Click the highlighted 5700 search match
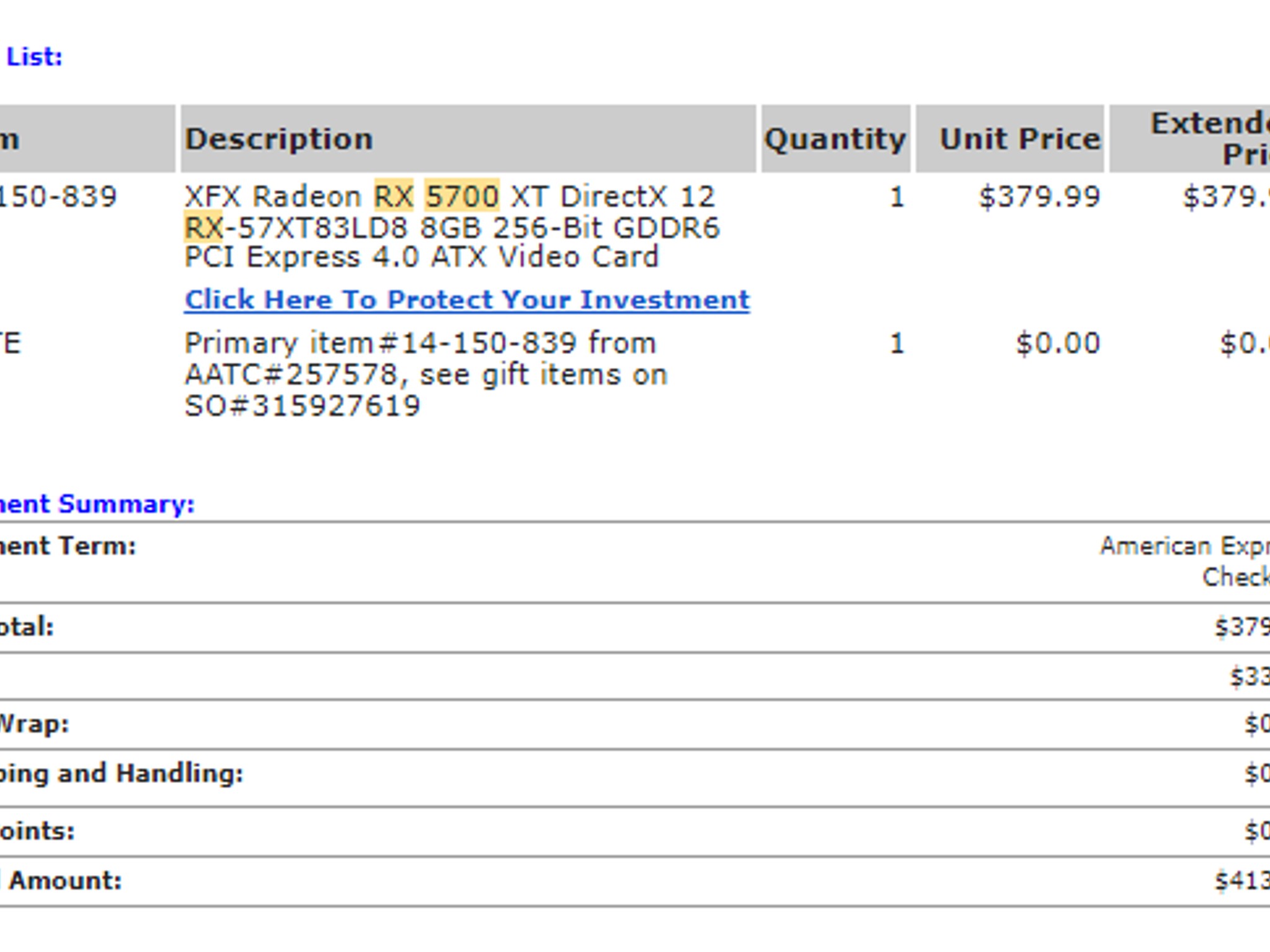 click(x=462, y=196)
